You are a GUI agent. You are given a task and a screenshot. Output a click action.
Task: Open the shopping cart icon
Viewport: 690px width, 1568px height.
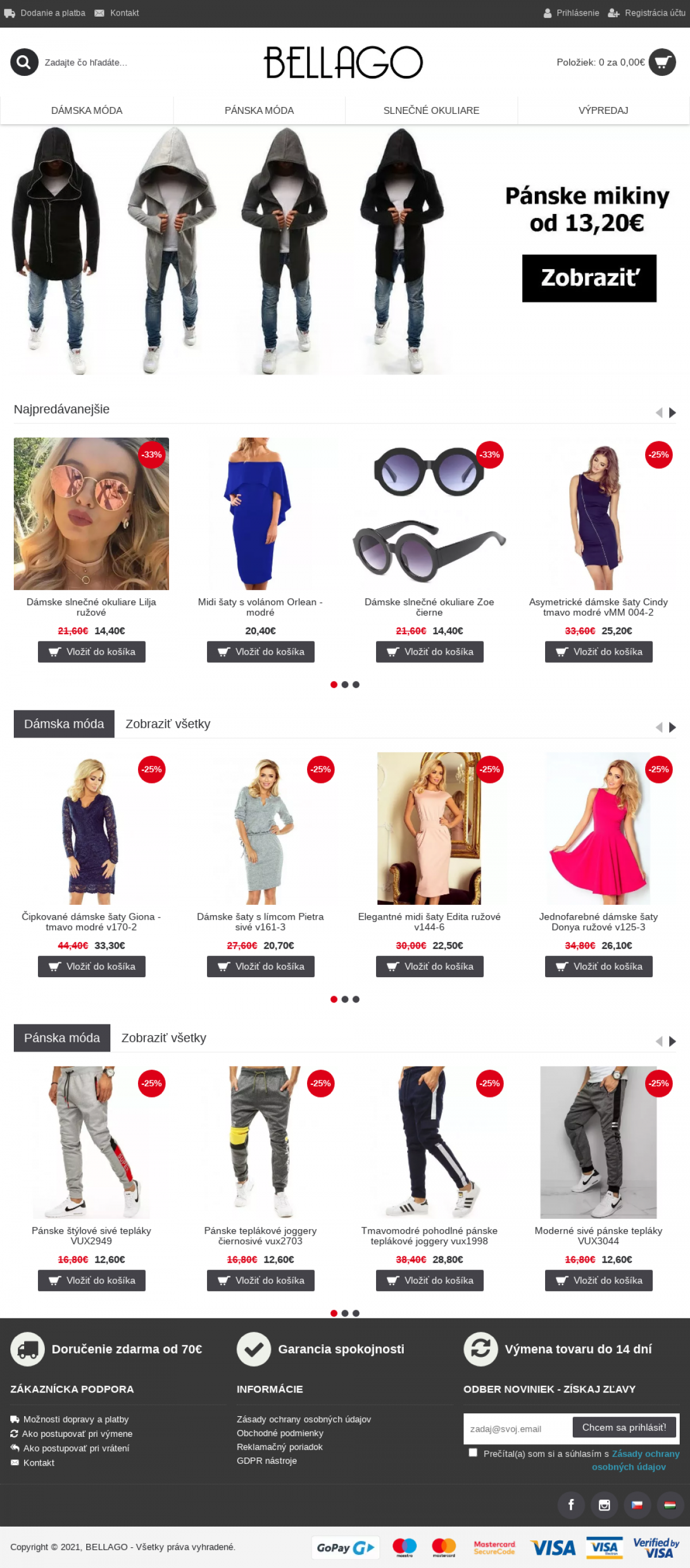click(x=662, y=62)
